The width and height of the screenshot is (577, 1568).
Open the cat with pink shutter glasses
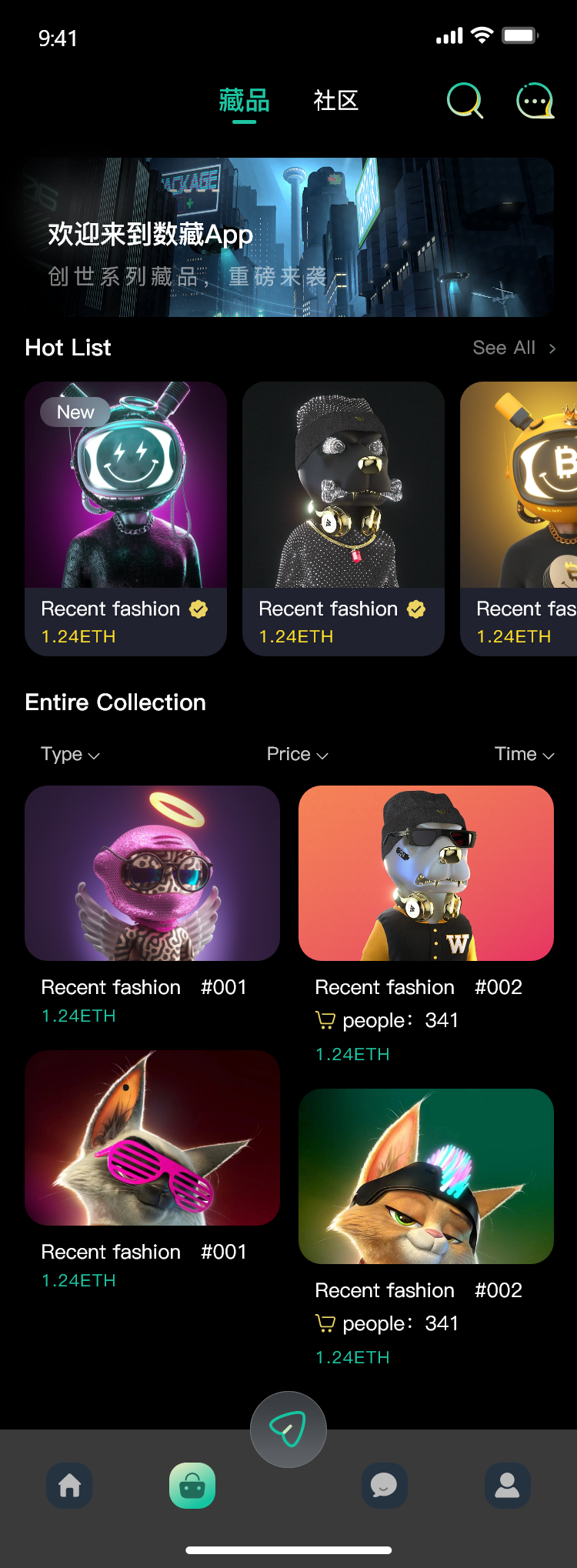click(x=152, y=1138)
